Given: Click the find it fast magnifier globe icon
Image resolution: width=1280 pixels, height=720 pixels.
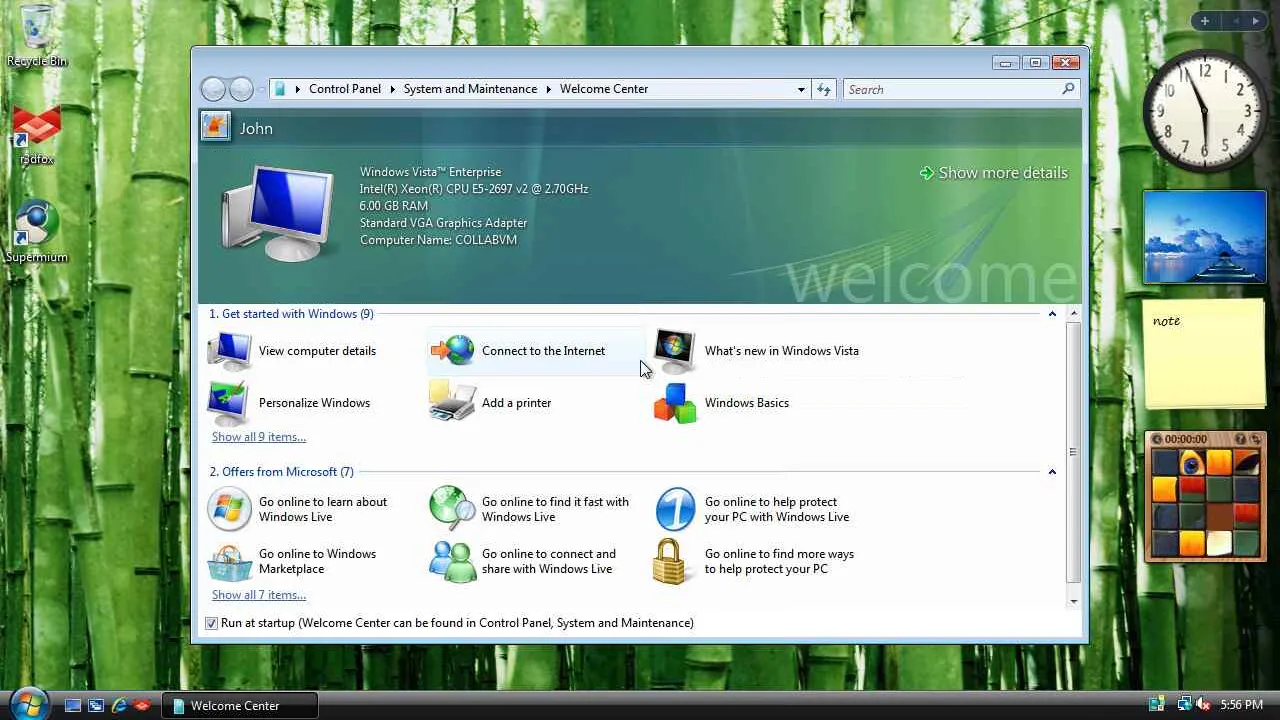Looking at the screenshot, I should (452, 509).
